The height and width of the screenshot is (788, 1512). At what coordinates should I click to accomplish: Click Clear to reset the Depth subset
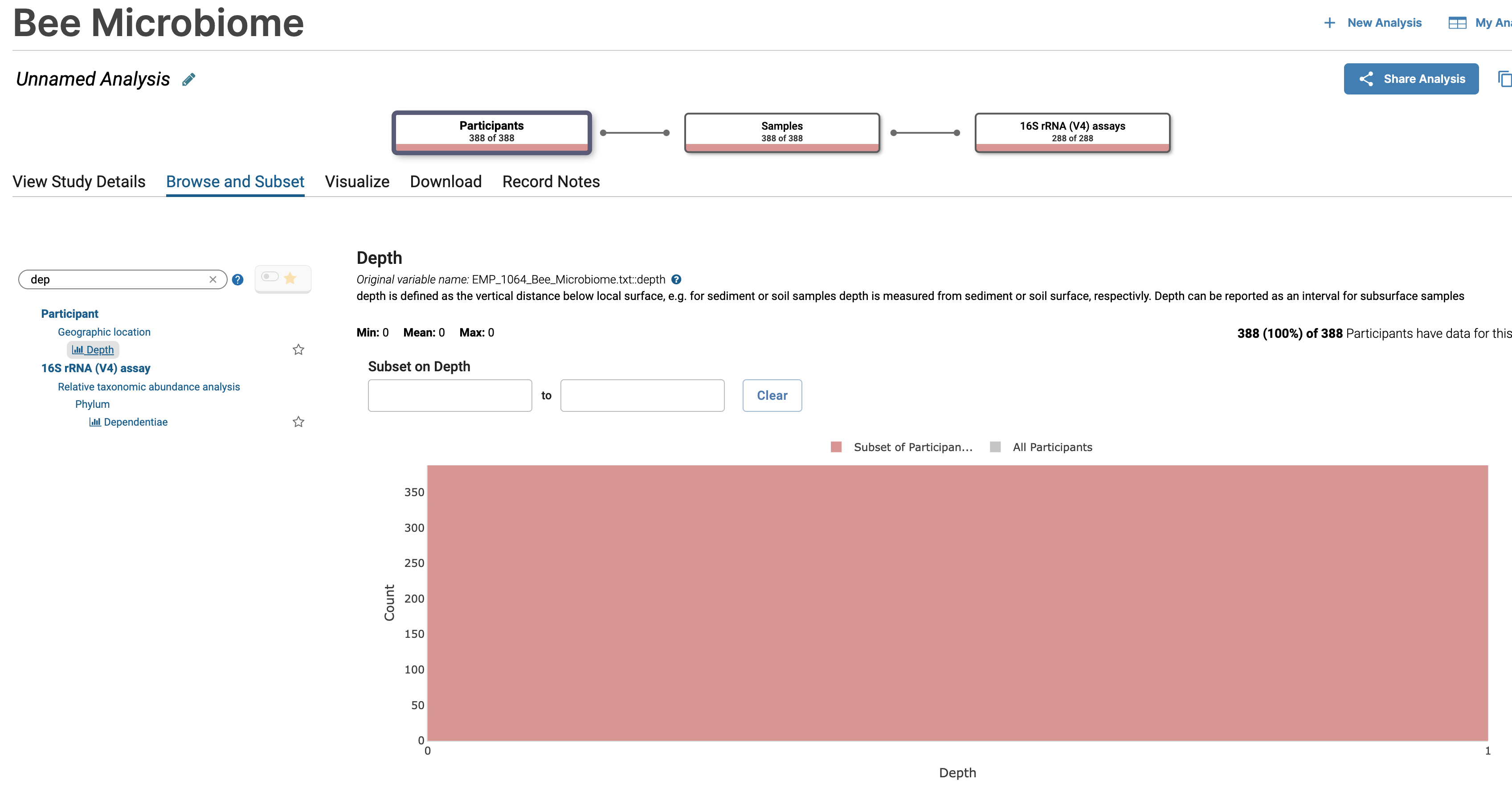(772, 395)
